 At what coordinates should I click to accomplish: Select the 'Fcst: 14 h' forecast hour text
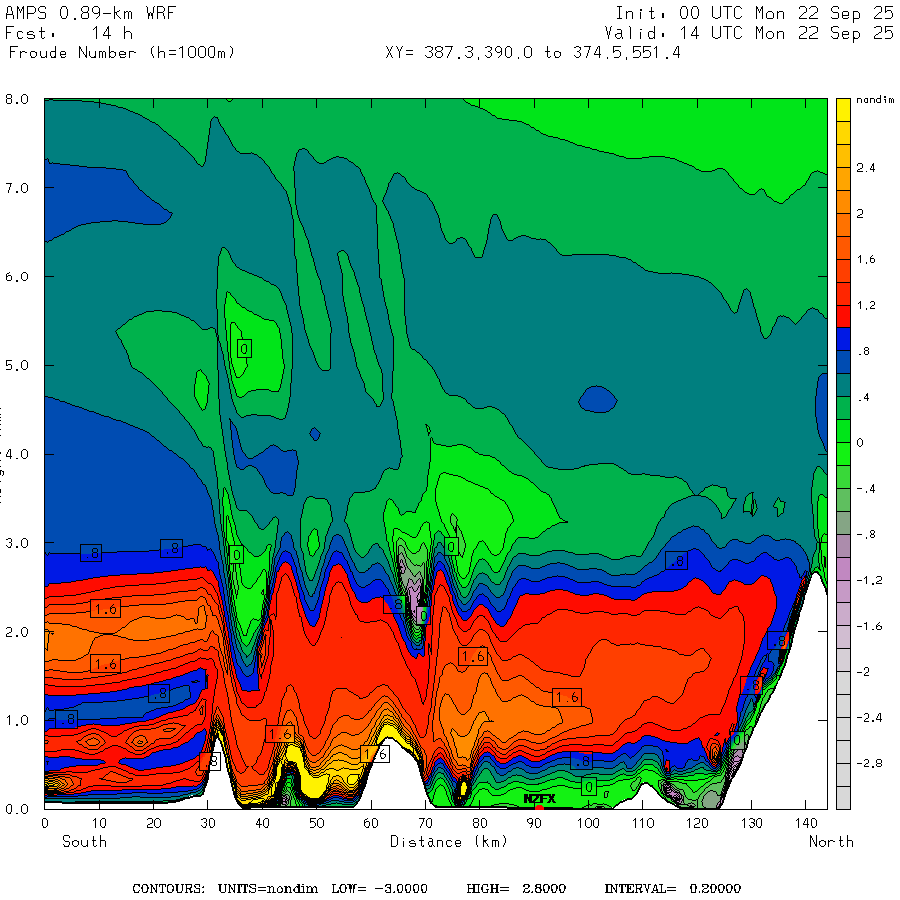coord(69,33)
